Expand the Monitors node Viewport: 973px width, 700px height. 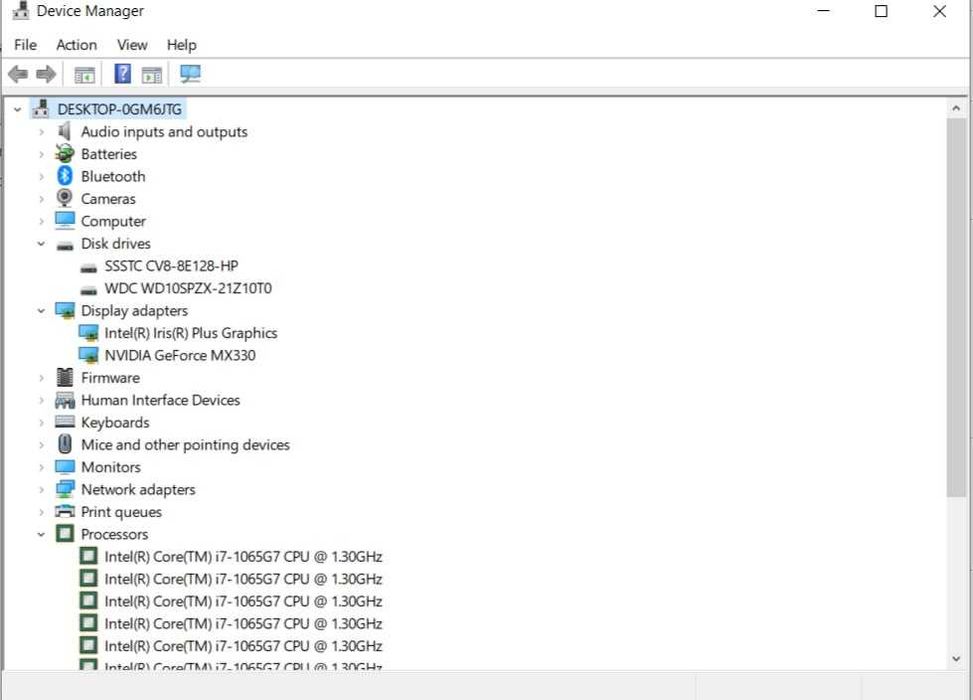(41, 467)
